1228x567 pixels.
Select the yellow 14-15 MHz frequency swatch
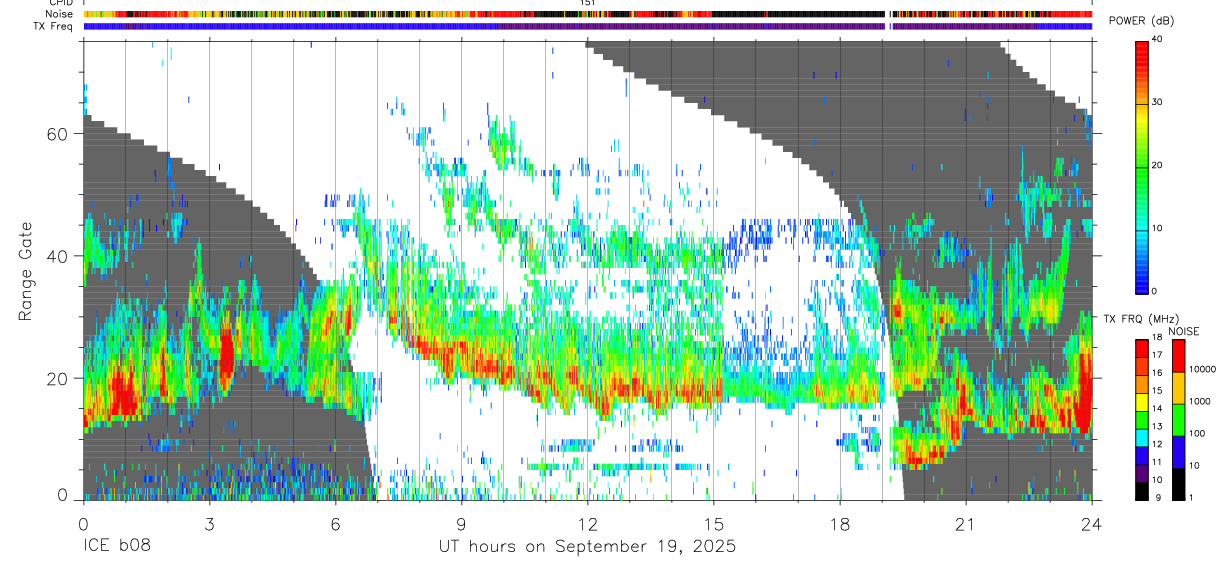pyautogui.click(x=1141, y=402)
